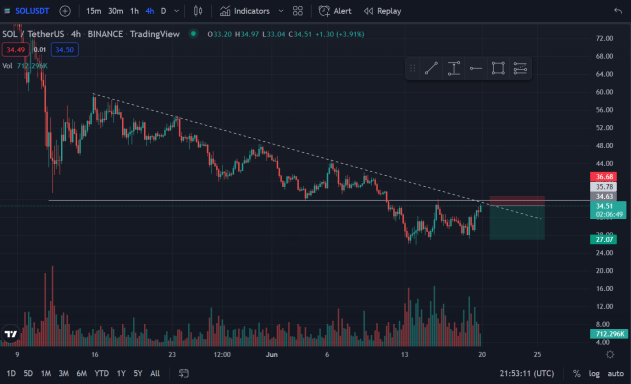Screen dimensions: 631x384
Task: Toggle the log scale option
Action: (x=594, y=374)
